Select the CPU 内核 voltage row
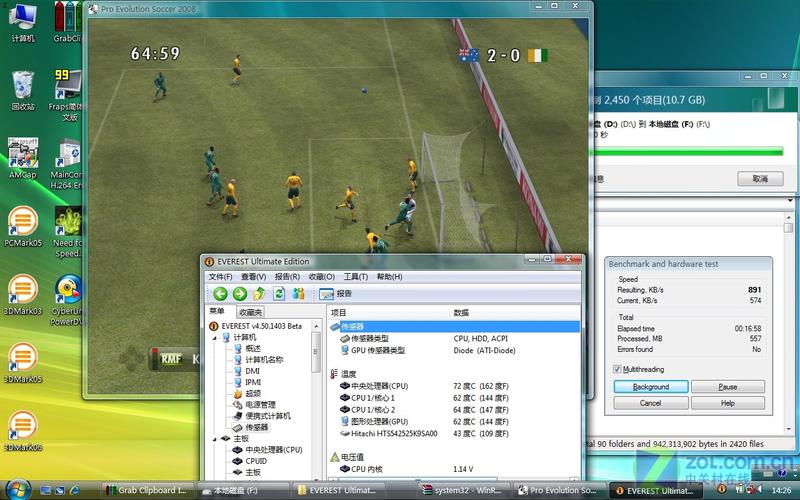 tap(454, 469)
